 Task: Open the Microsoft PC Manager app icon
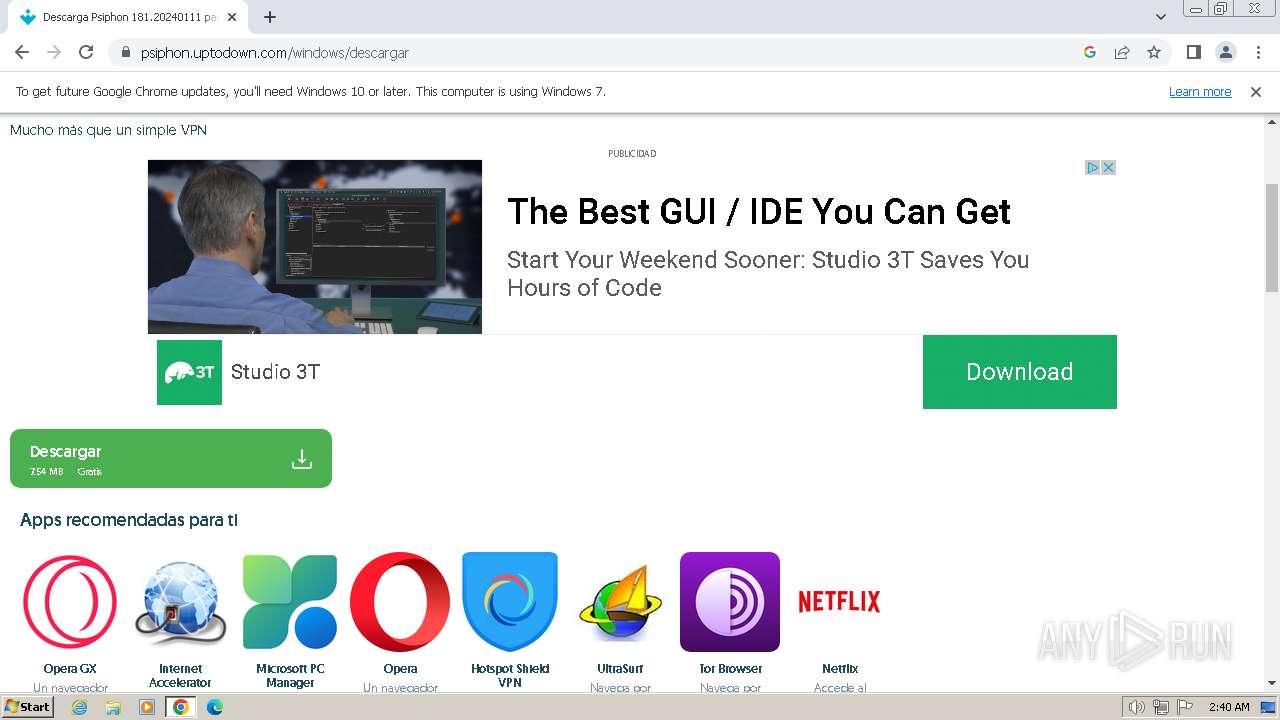pos(290,602)
